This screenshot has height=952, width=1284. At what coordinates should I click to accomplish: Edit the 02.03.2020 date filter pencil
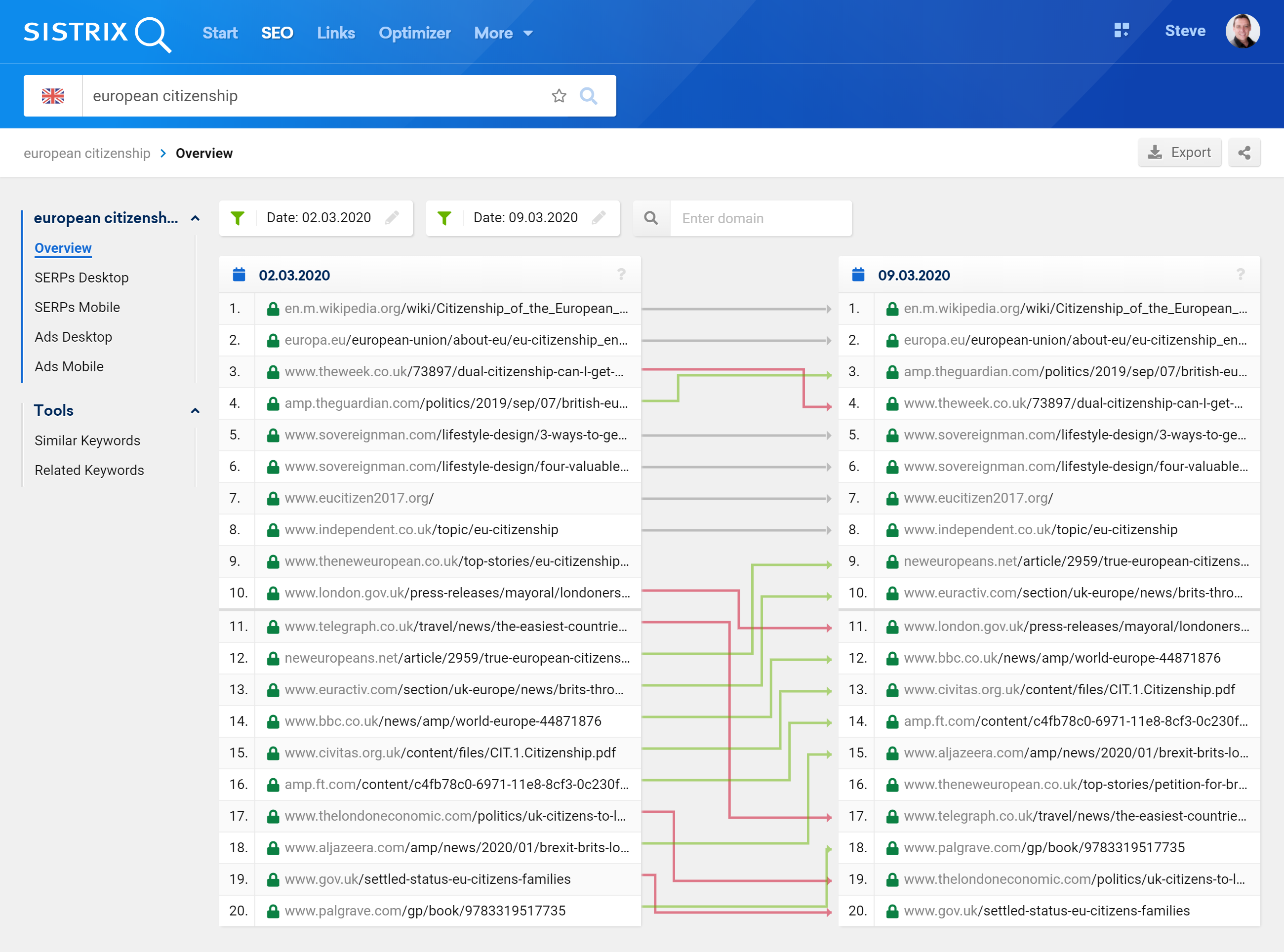(393, 218)
